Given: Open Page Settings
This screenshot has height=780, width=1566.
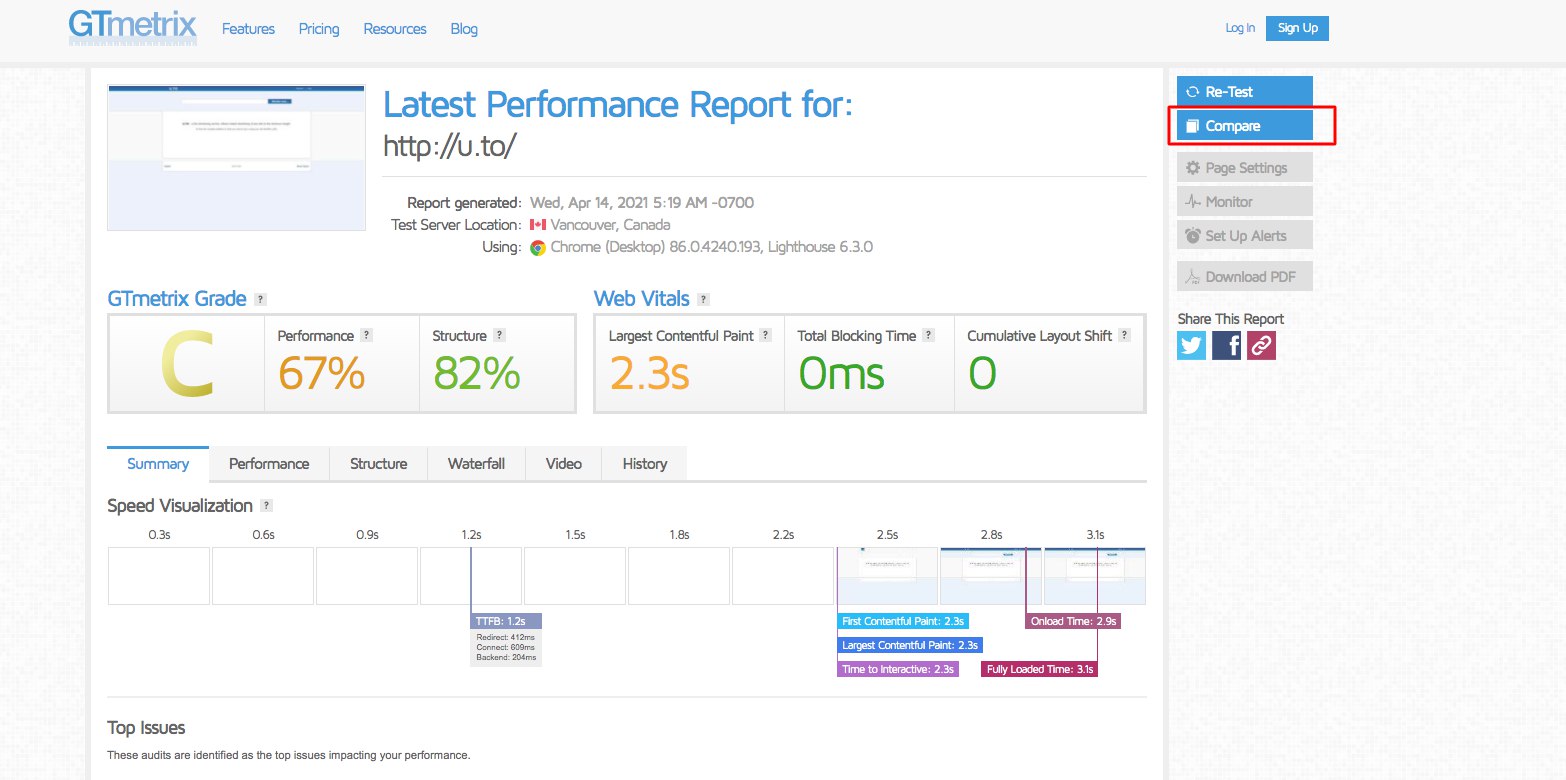Looking at the screenshot, I should pos(1245,168).
